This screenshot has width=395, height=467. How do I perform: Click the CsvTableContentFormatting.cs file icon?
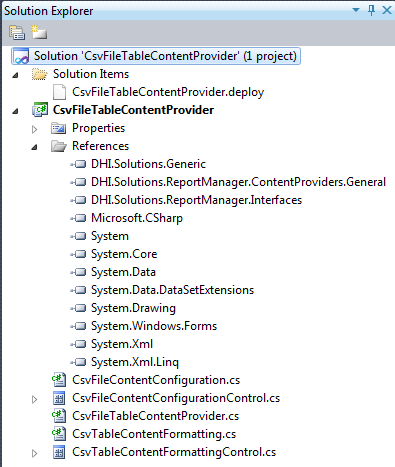click(59, 434)
